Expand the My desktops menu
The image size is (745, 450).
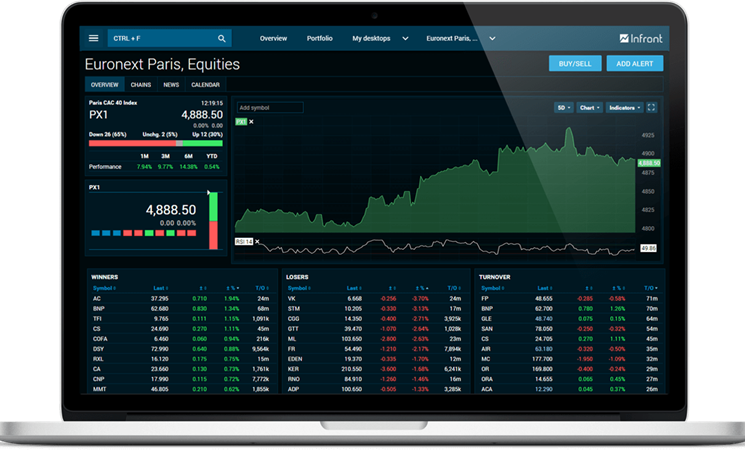pos(380,38)
